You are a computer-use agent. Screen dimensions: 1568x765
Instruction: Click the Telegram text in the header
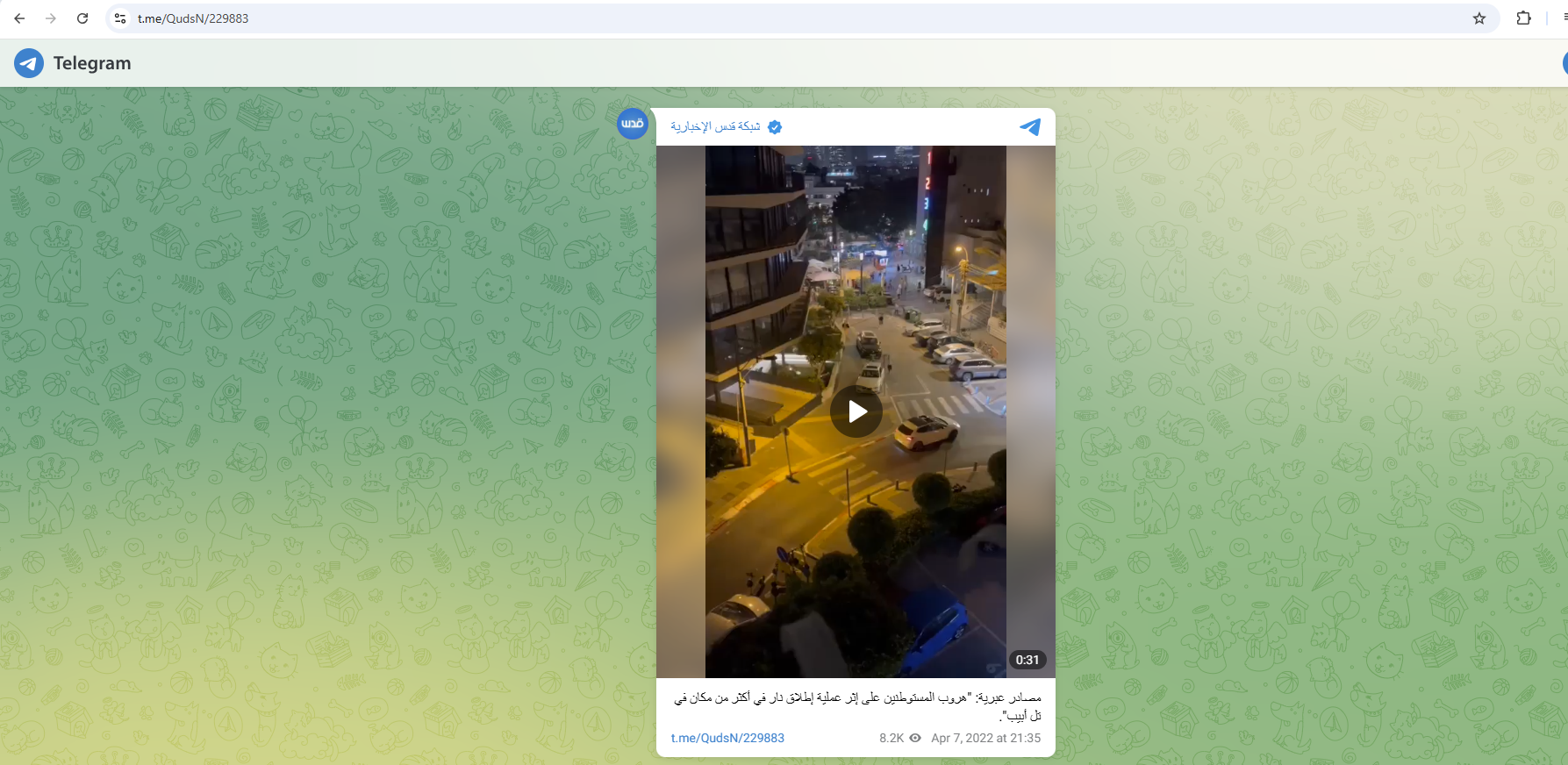pyautogui.click(x=92, y=63)
